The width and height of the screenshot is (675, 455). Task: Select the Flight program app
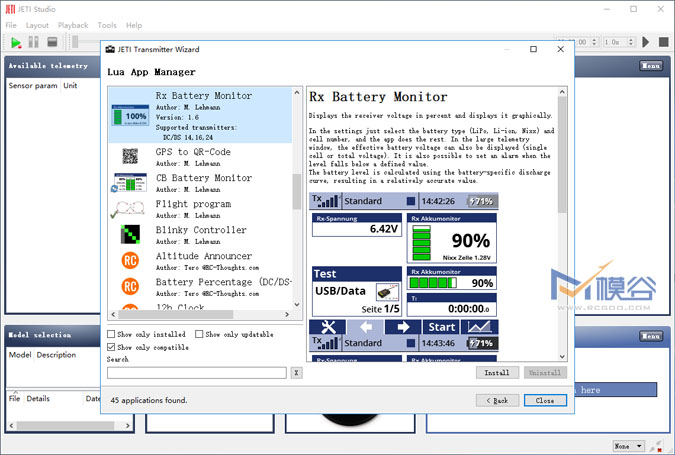[200, 209]
